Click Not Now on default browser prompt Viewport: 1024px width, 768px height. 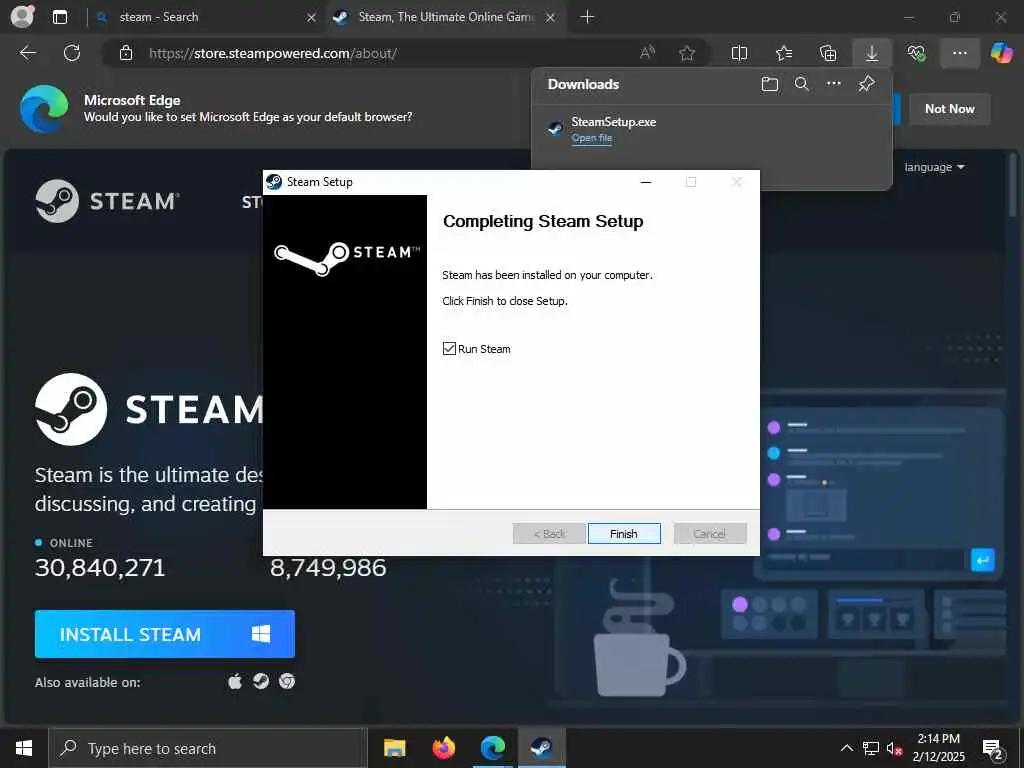point(950,109)
